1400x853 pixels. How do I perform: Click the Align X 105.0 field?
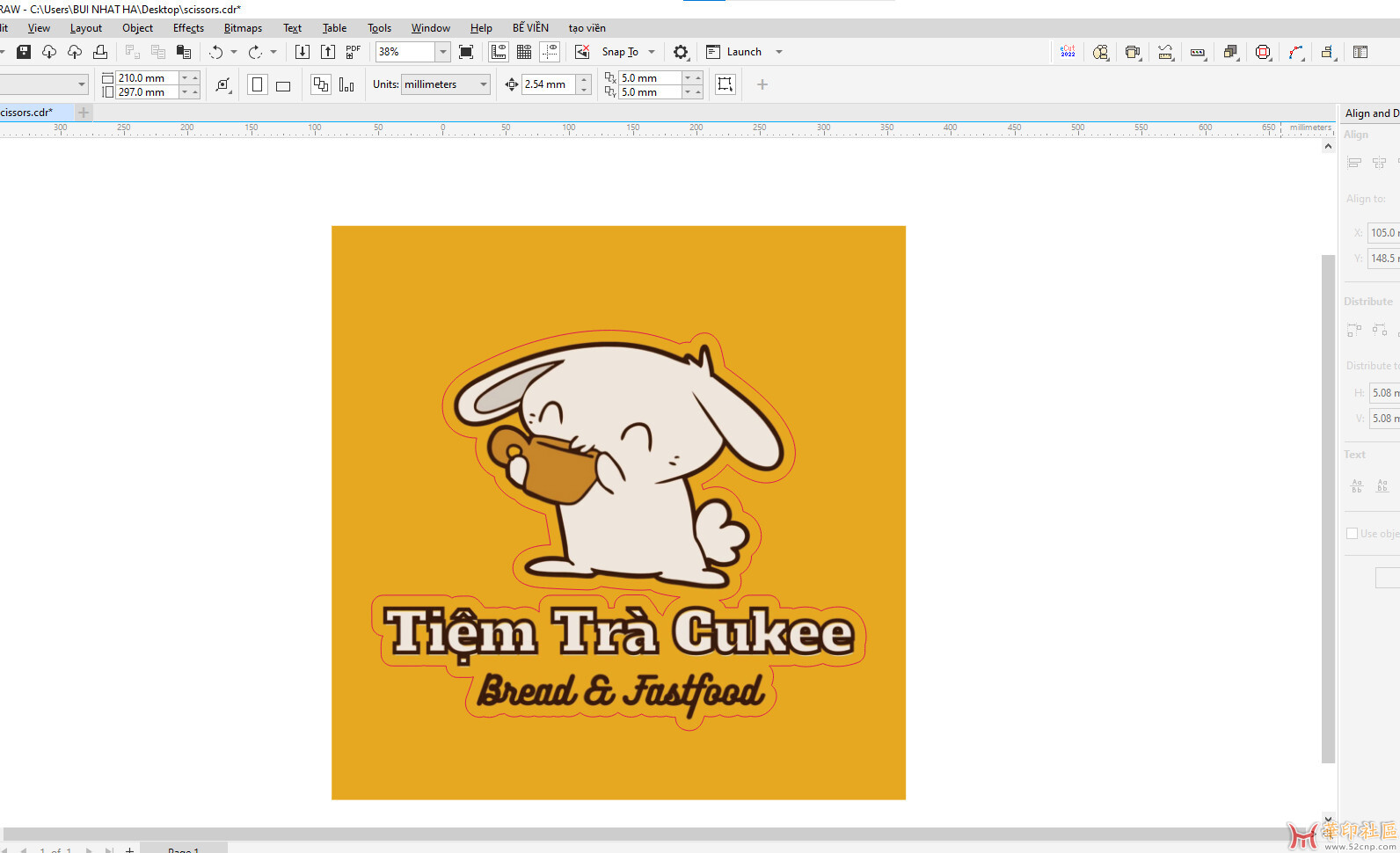[x=1383, y=233]
